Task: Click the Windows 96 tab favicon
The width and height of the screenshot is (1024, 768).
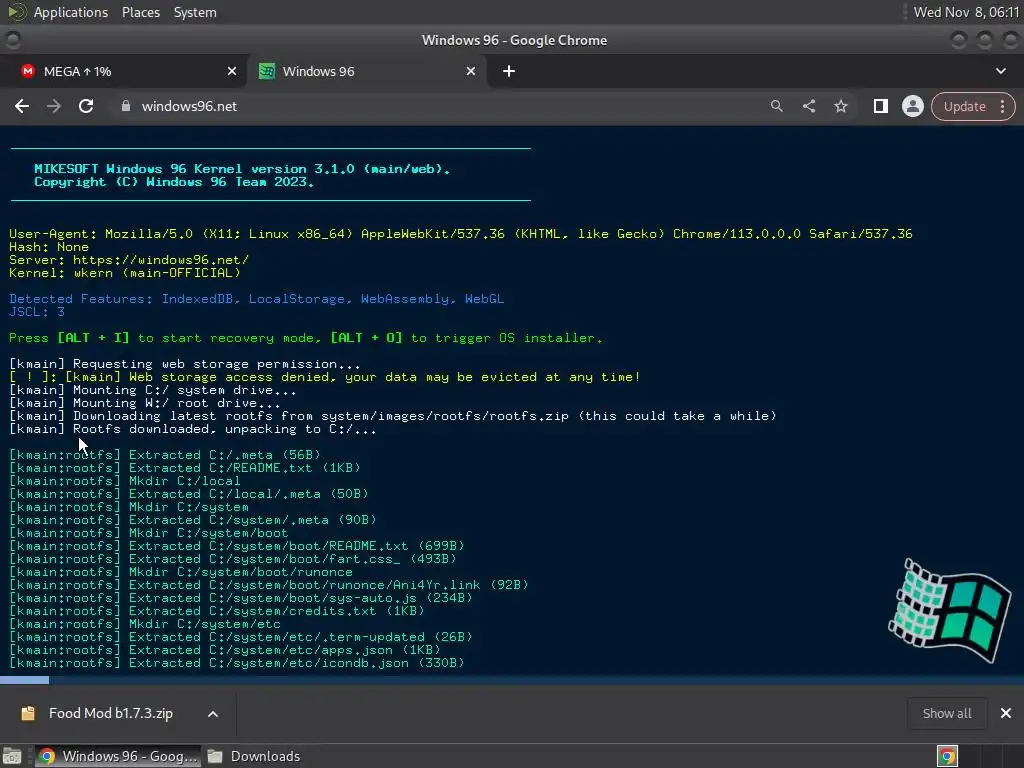Action: 266,71
